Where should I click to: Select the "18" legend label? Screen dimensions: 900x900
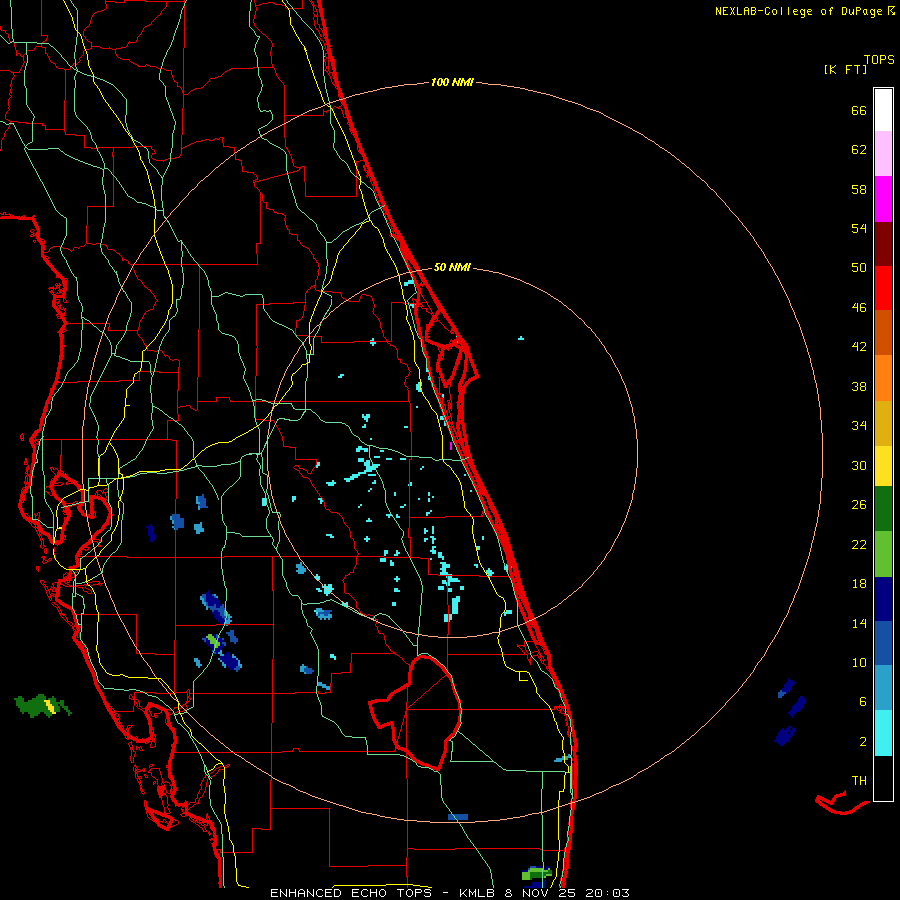(859, 584)
